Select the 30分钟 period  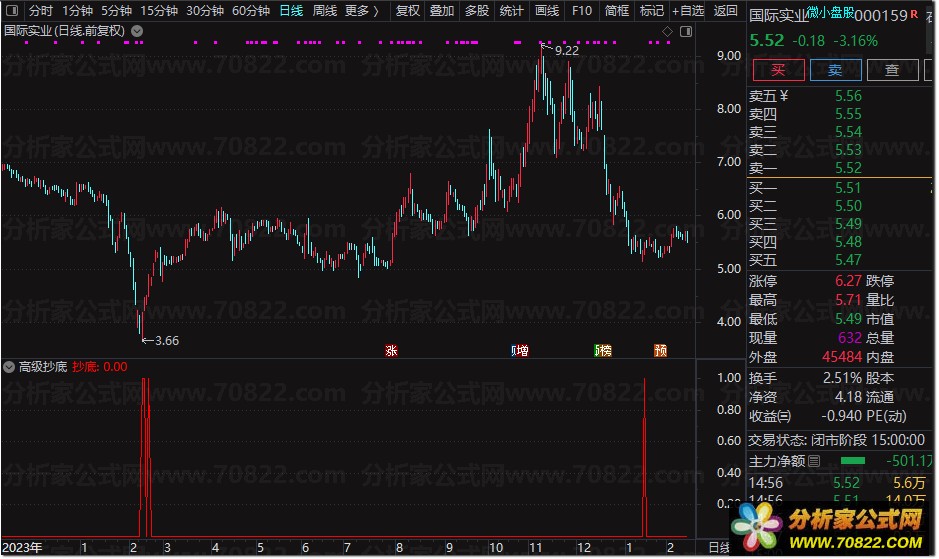[205, 10]
